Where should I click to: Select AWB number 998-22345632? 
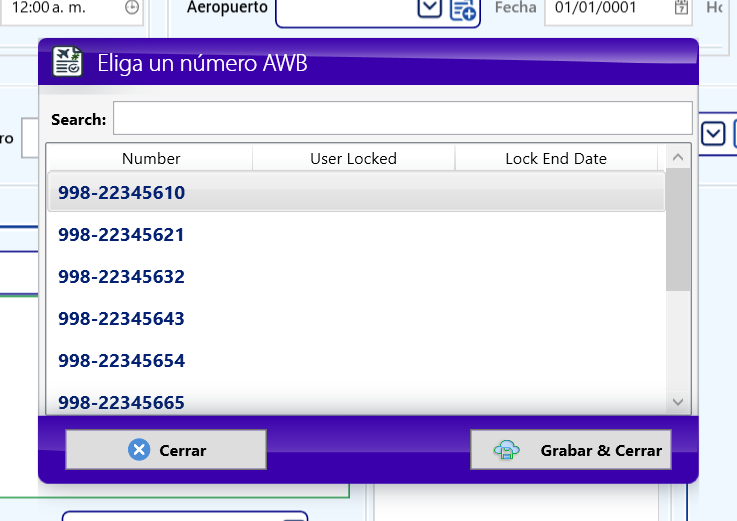click(356, 276)
